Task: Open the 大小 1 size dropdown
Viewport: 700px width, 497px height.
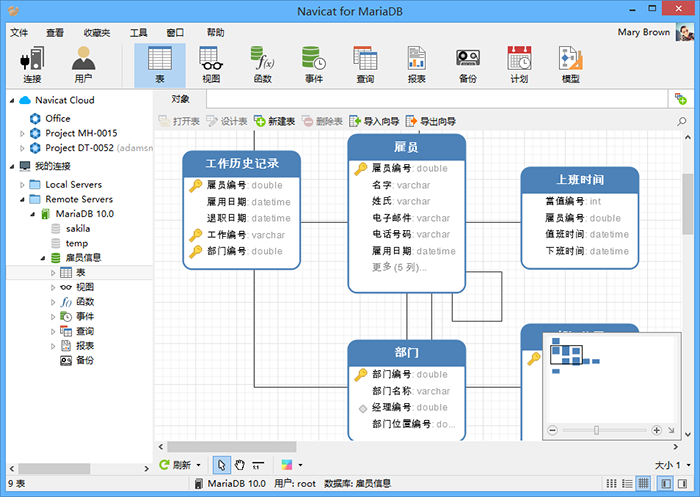Action: [x=673, y=465]
